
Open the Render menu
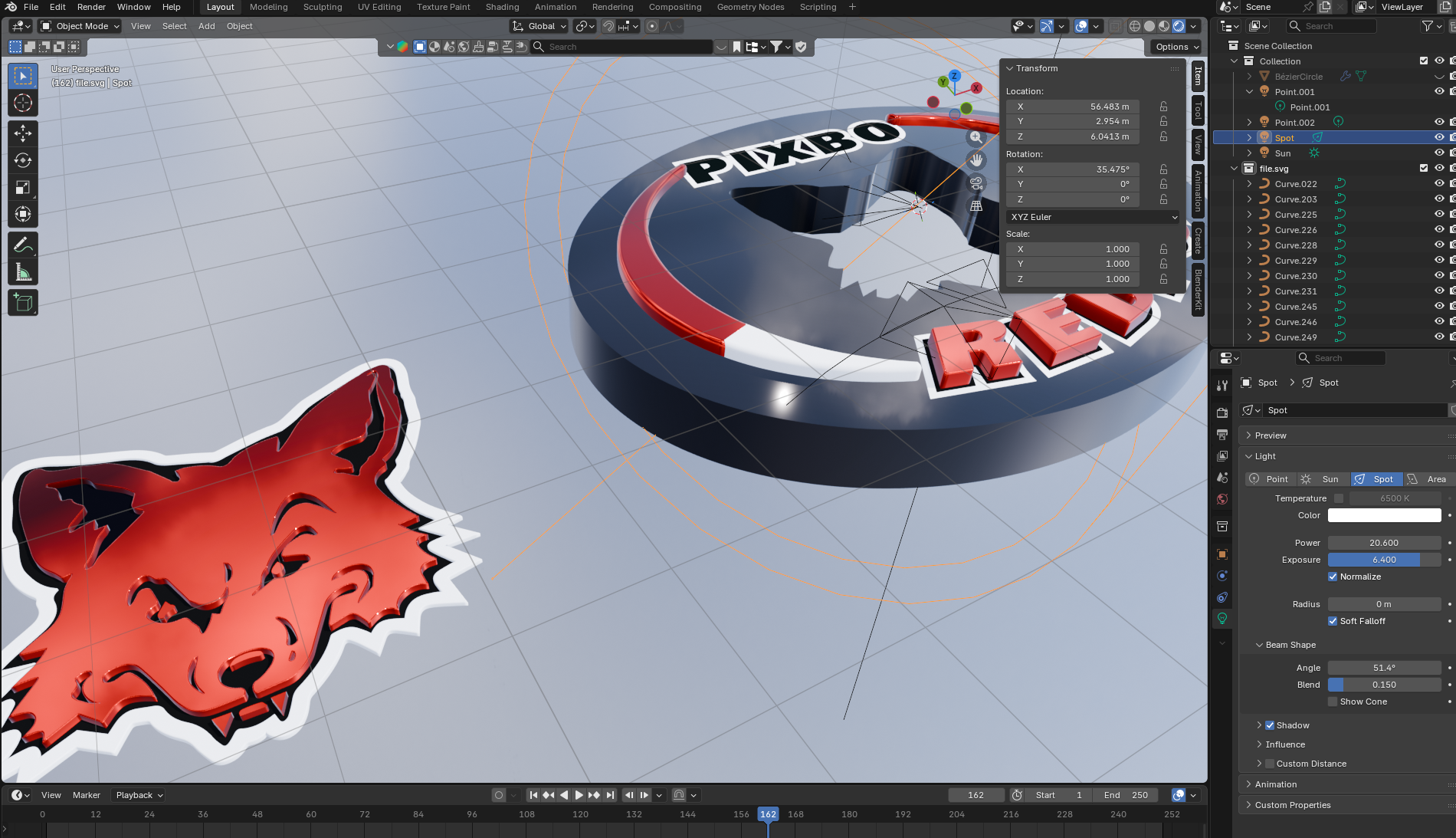91,7
